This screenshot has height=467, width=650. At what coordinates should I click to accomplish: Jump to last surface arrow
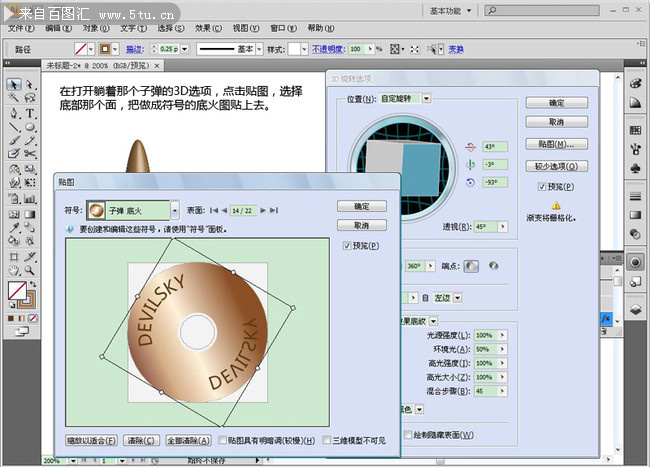tap(275, 210)
